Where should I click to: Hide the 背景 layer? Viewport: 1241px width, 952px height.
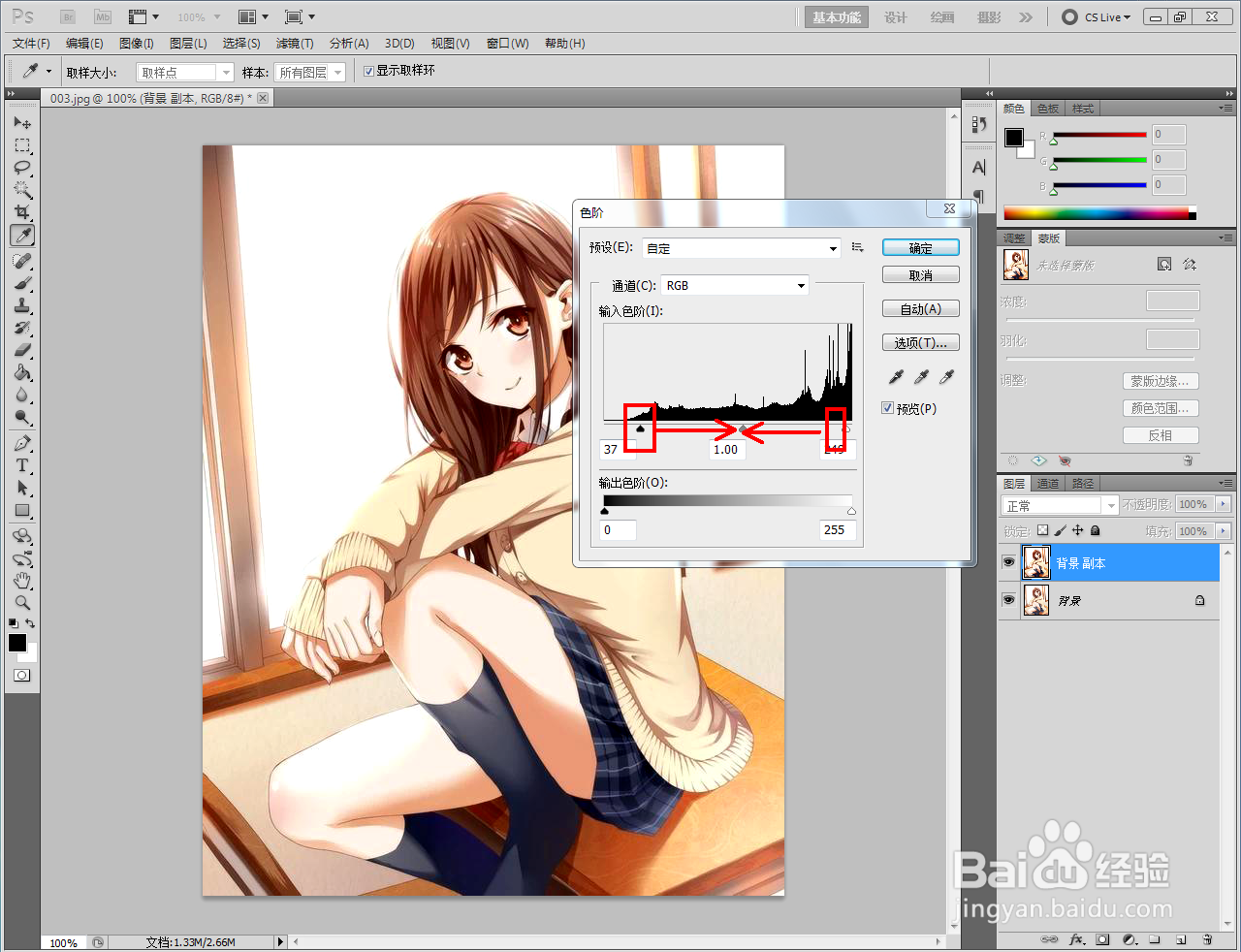click(x=1008, y=600)
